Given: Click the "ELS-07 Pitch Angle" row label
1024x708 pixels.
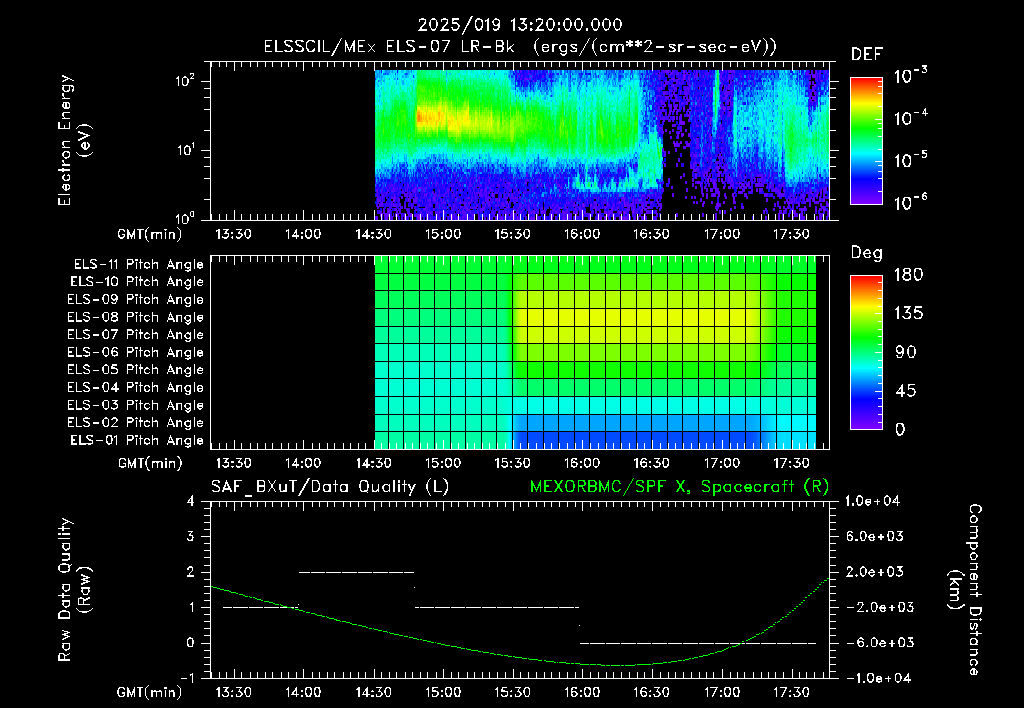Looking at the screenshot, I should [135, 334].
